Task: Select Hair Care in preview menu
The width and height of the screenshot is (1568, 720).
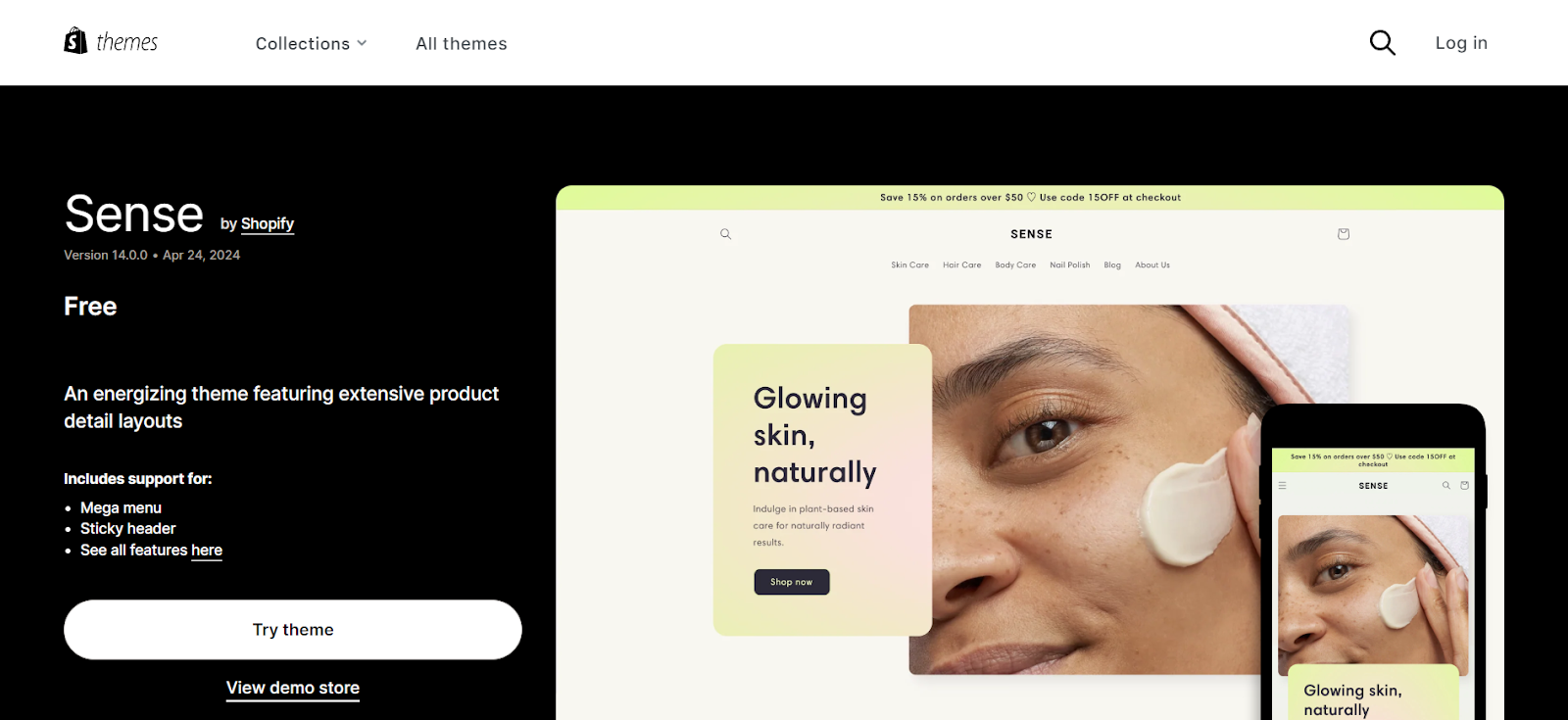Action: tap(961, 265)
